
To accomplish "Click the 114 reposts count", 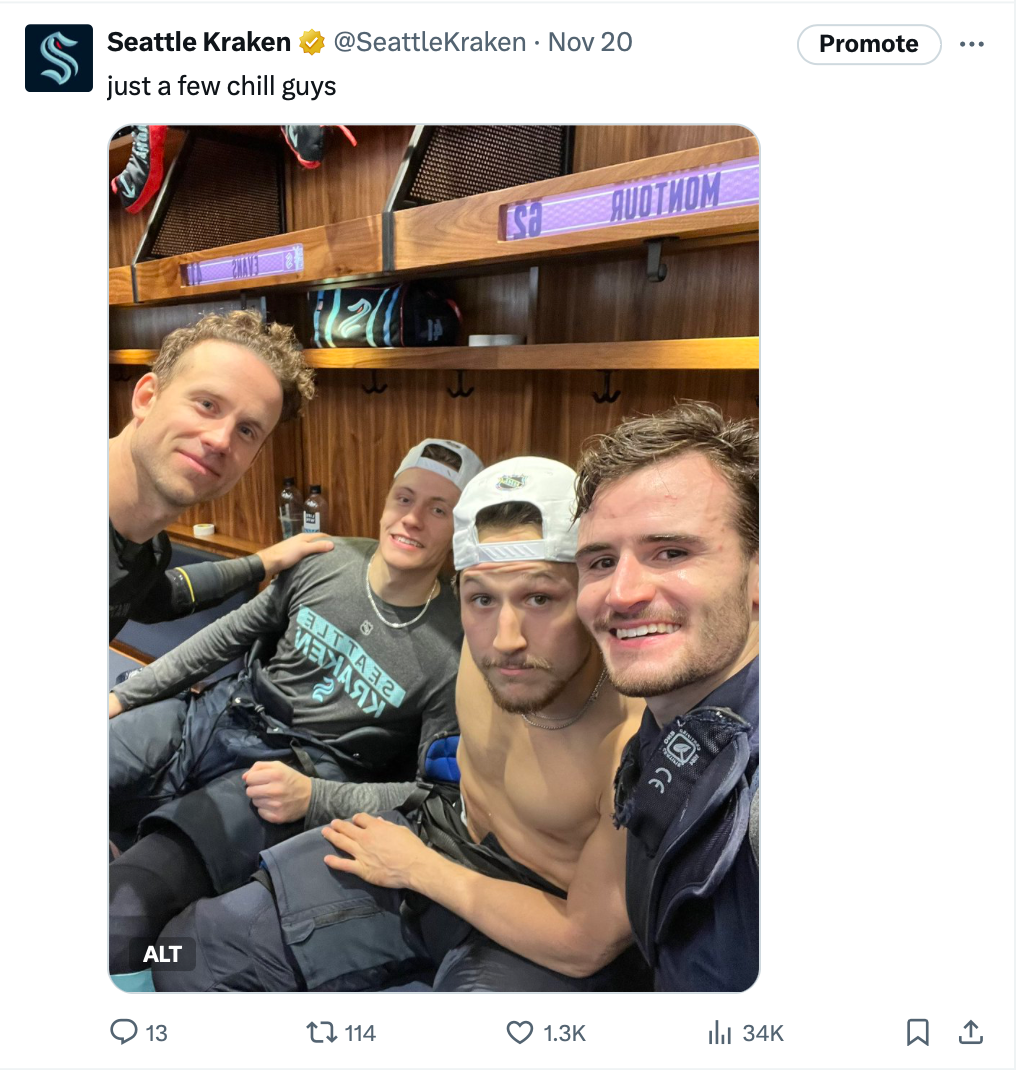I will [x=360, y=1033].
